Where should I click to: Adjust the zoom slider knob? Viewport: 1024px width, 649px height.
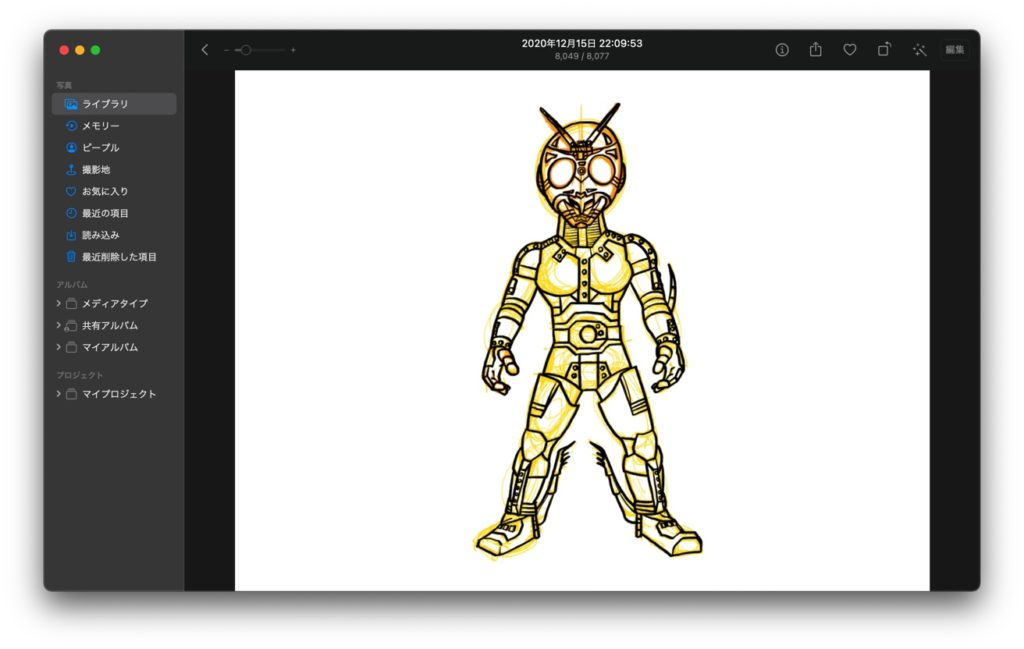246,50
